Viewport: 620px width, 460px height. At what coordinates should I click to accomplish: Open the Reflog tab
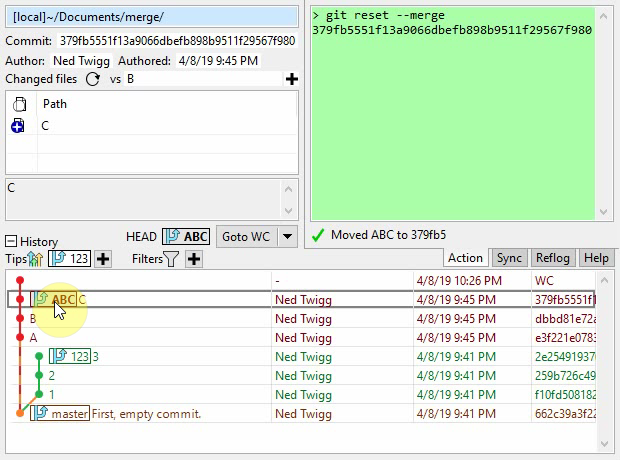553,258
